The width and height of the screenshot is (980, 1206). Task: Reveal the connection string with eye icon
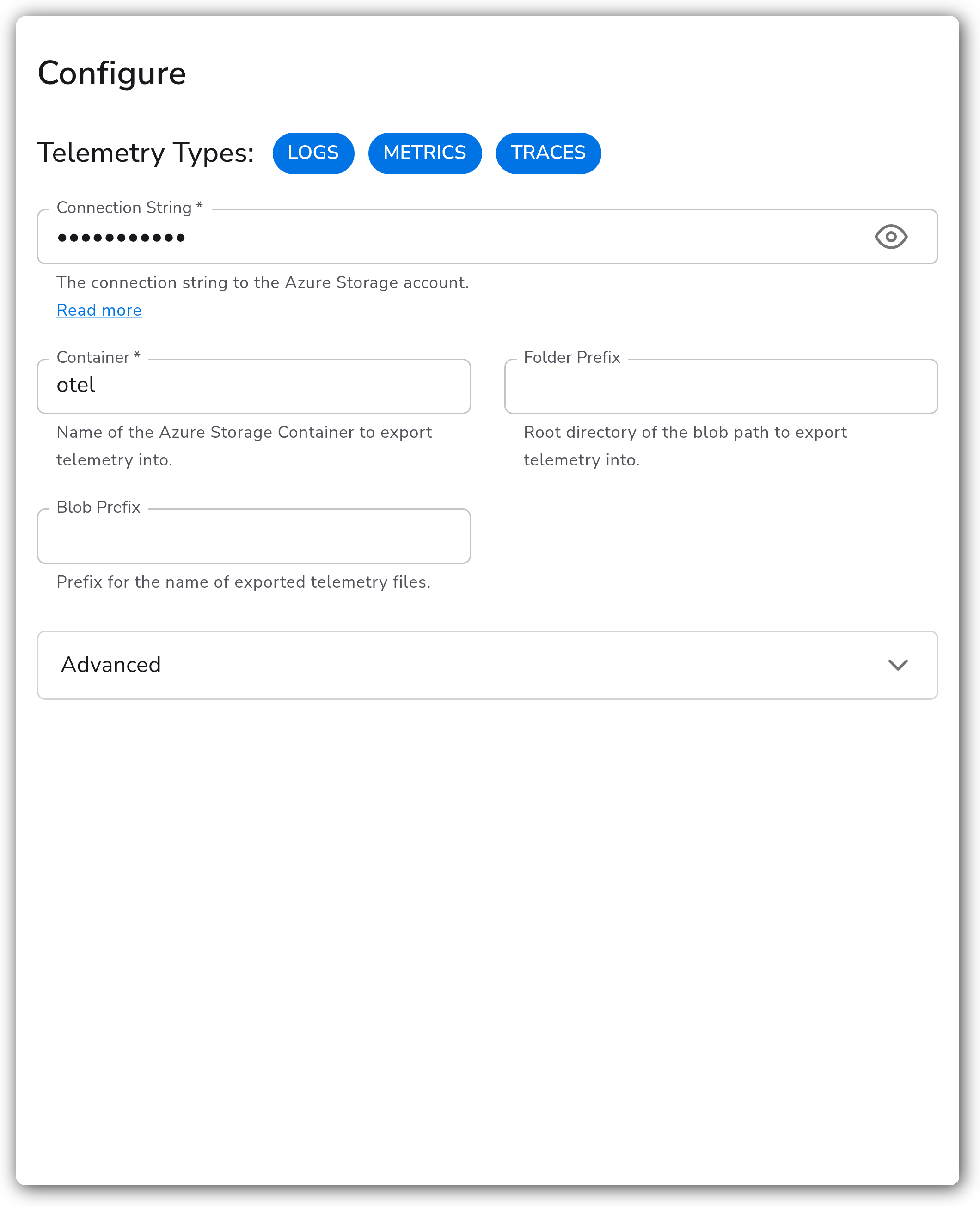tap(891, 237)
